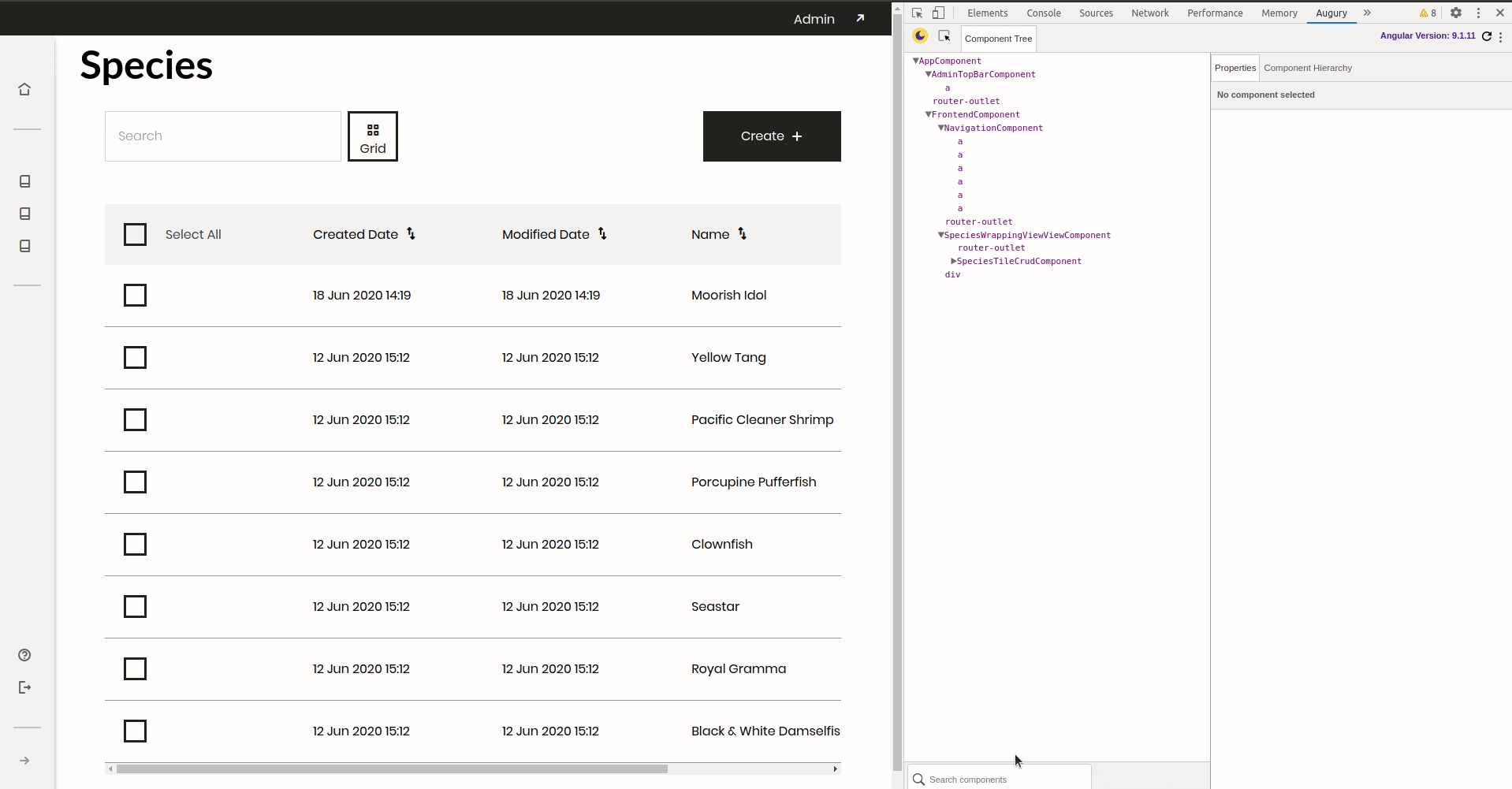Switch to Grid view button
The image size is (1512, 789).
(373, 136)
